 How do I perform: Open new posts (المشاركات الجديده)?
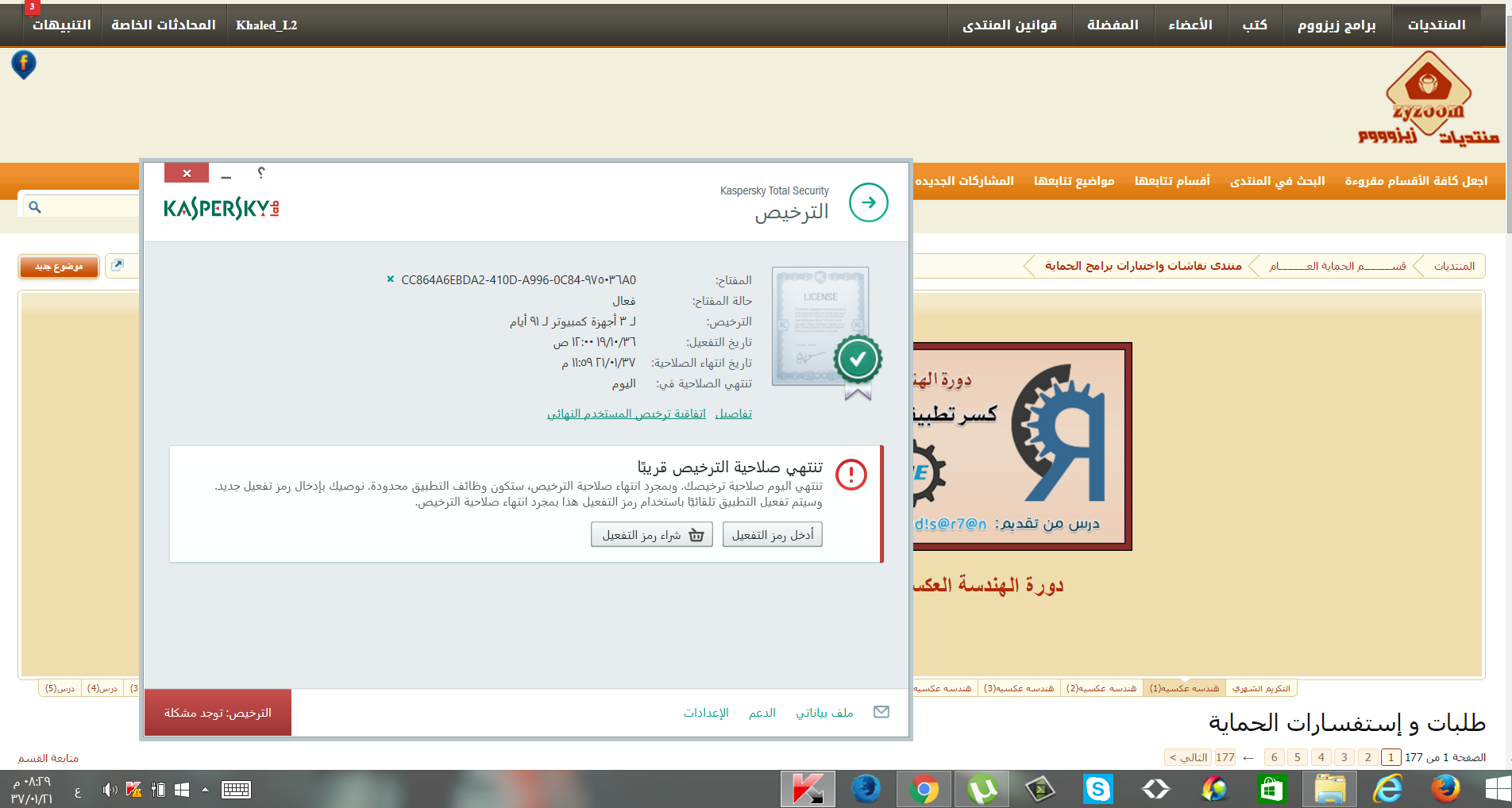click(x=964, y=181)
